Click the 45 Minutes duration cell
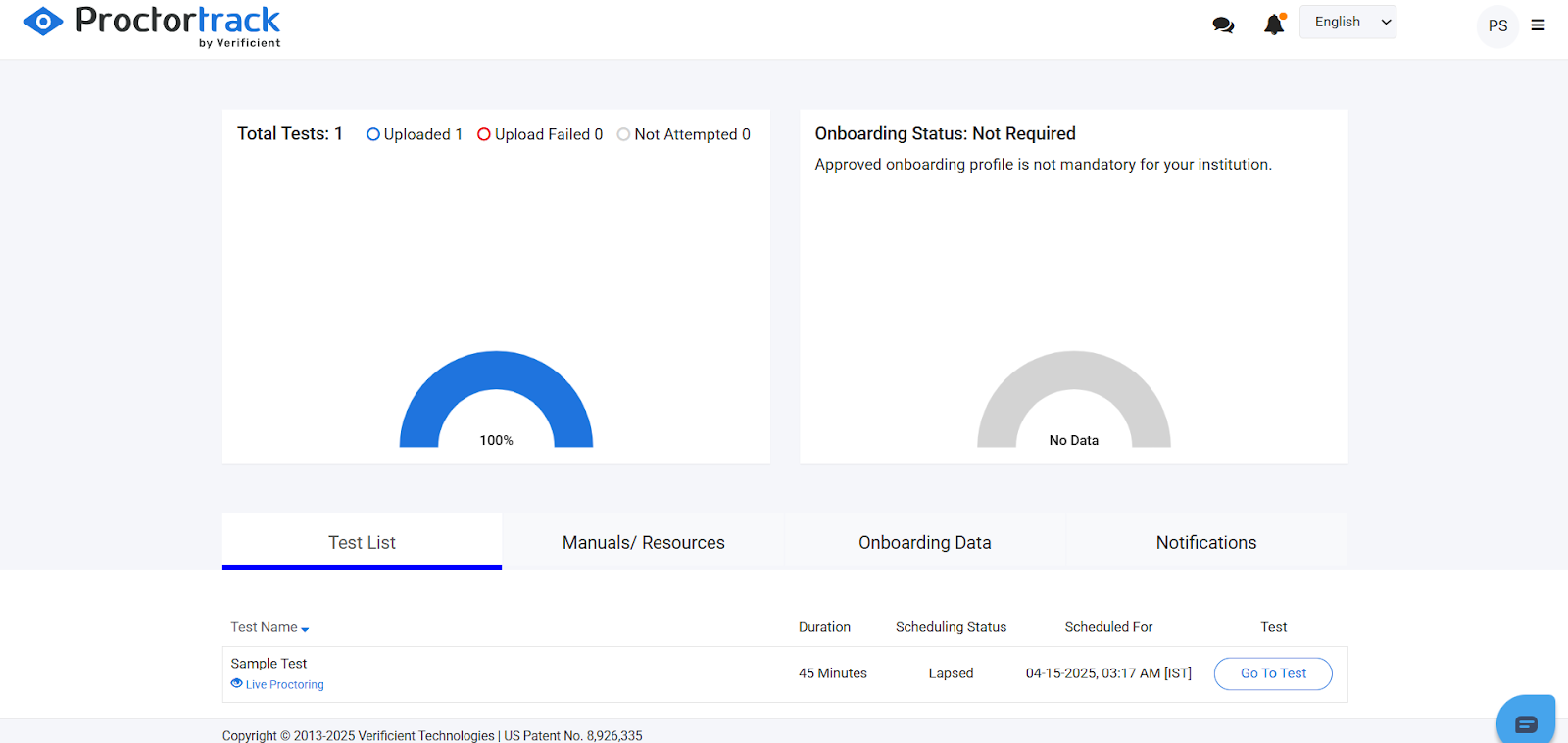Viewport: 1568px width, 743px height. (x=833, y=673)
